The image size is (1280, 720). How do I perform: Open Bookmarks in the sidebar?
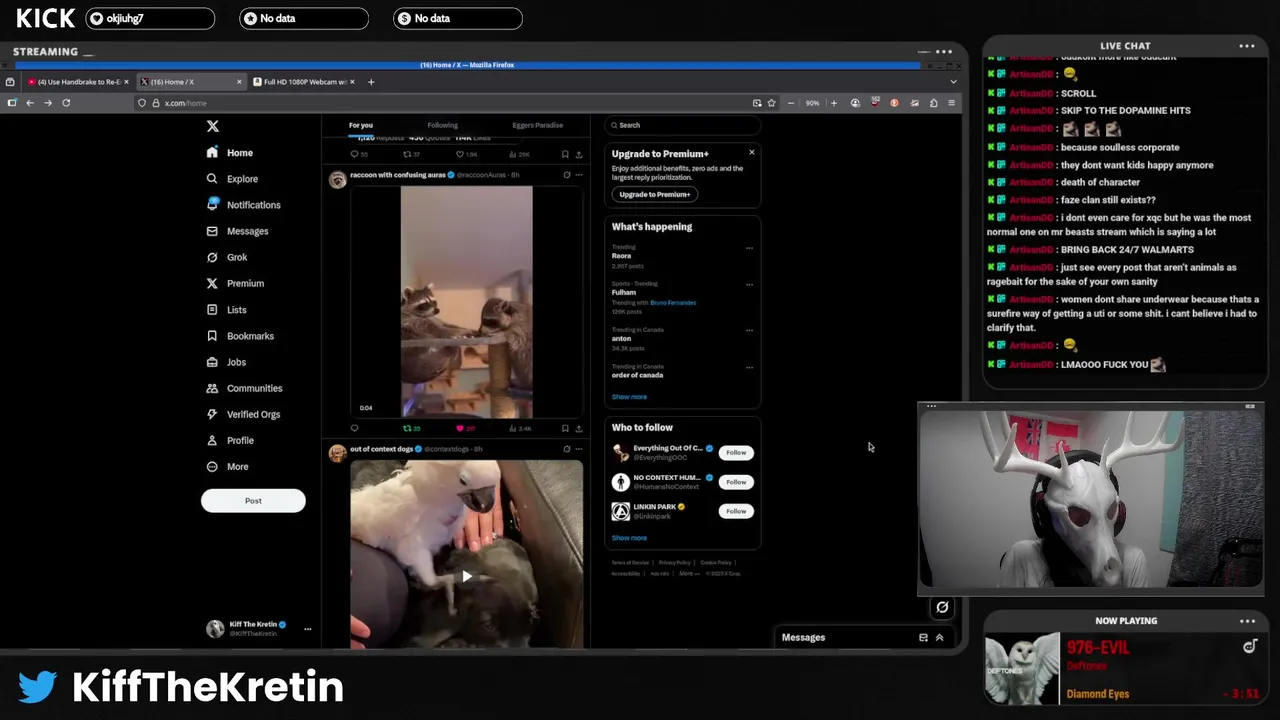tap(239, 336)
